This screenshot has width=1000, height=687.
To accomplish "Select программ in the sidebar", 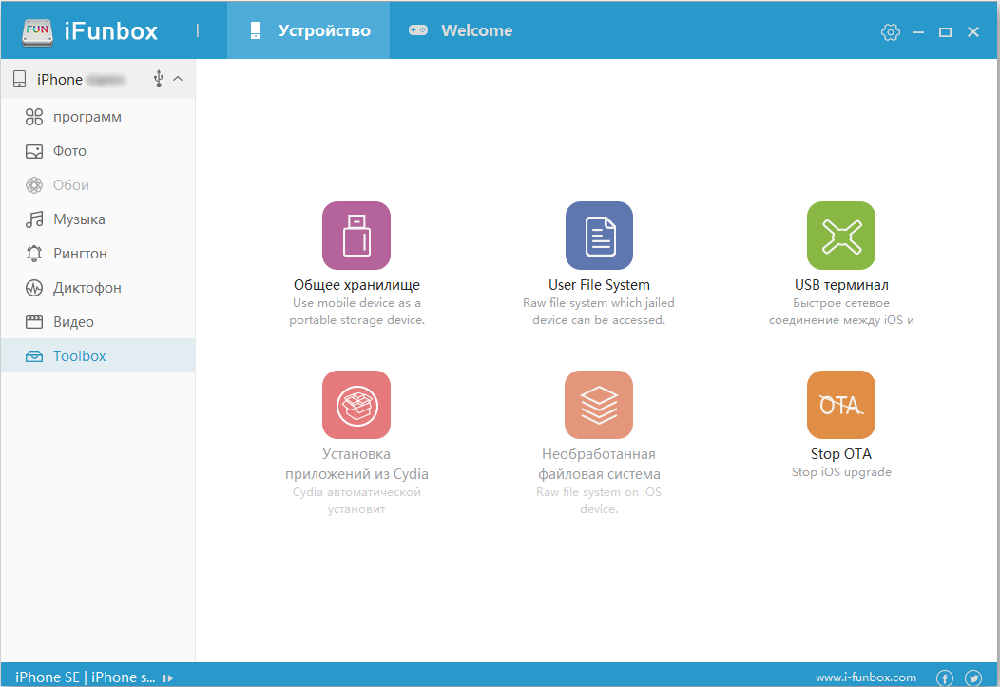I will click(87, 117).
